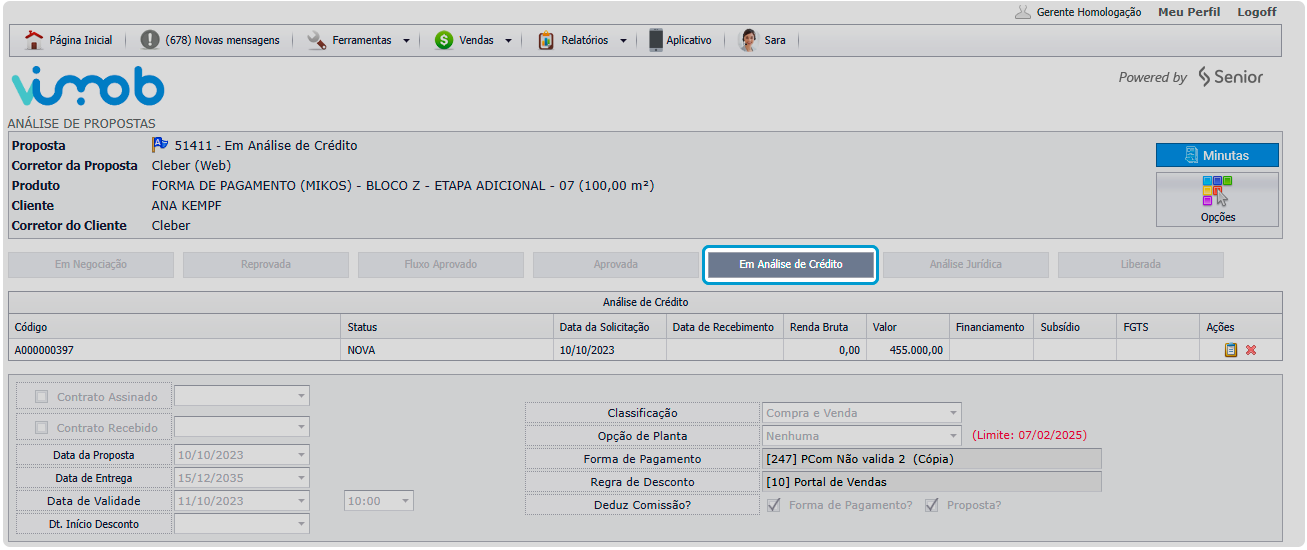The width and height of the screenshot is (1307, 550).
Task: Open Relatórios menu
Action: tap(585, 41)
